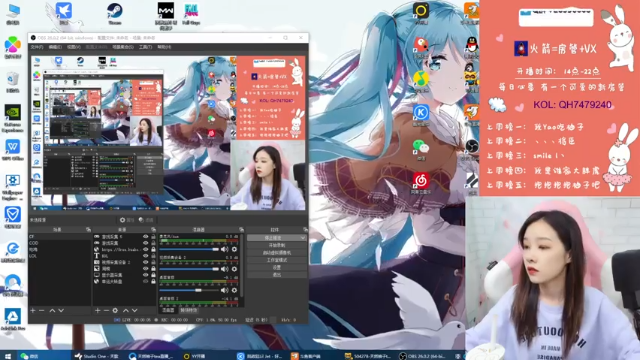Image resolution: width=640 pixels, height=360 pixels.
Task: Open the Wallpaper Engine desktop icon
Action: pyautogui.click(x=12, y=187)
